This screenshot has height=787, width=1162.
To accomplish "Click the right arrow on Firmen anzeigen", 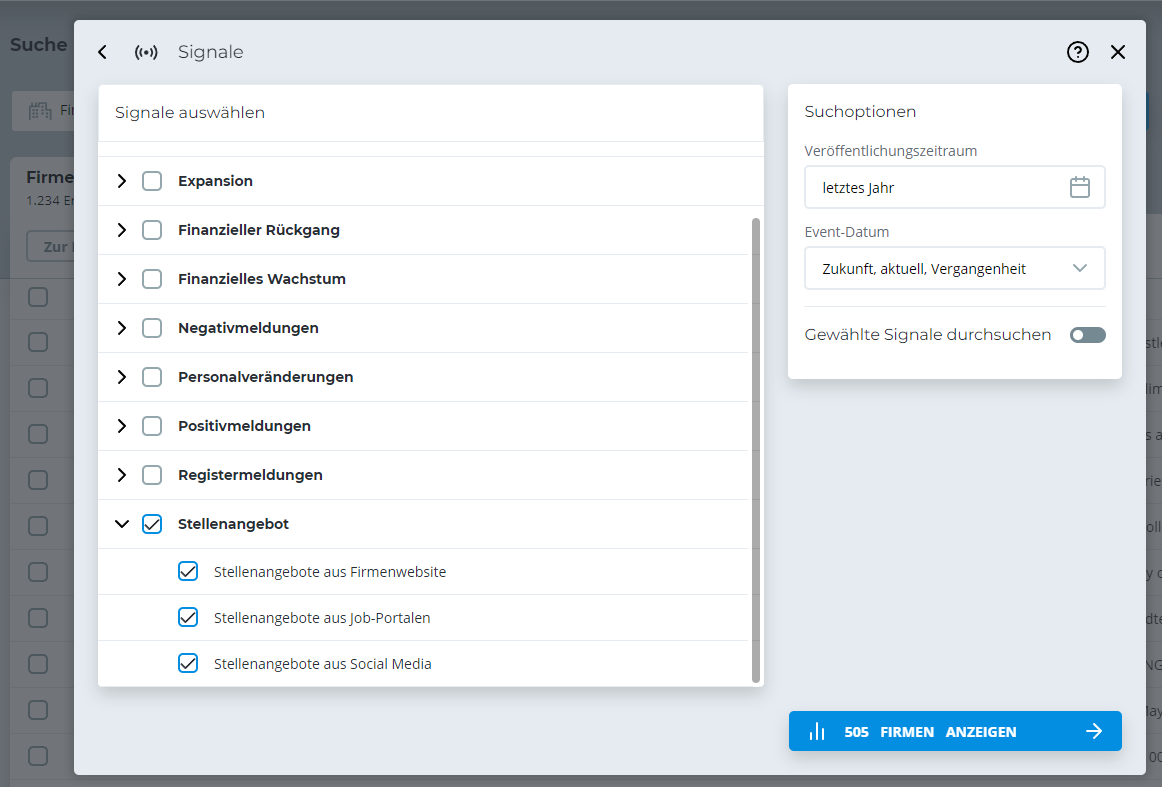I will (x=1094, y=731).
